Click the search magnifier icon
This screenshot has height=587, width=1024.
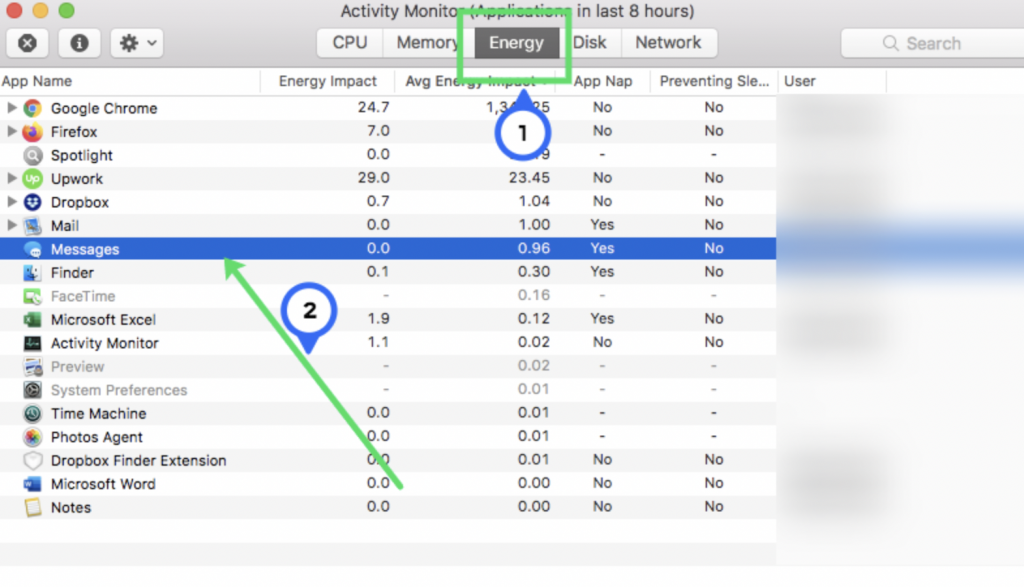(890, 43)
